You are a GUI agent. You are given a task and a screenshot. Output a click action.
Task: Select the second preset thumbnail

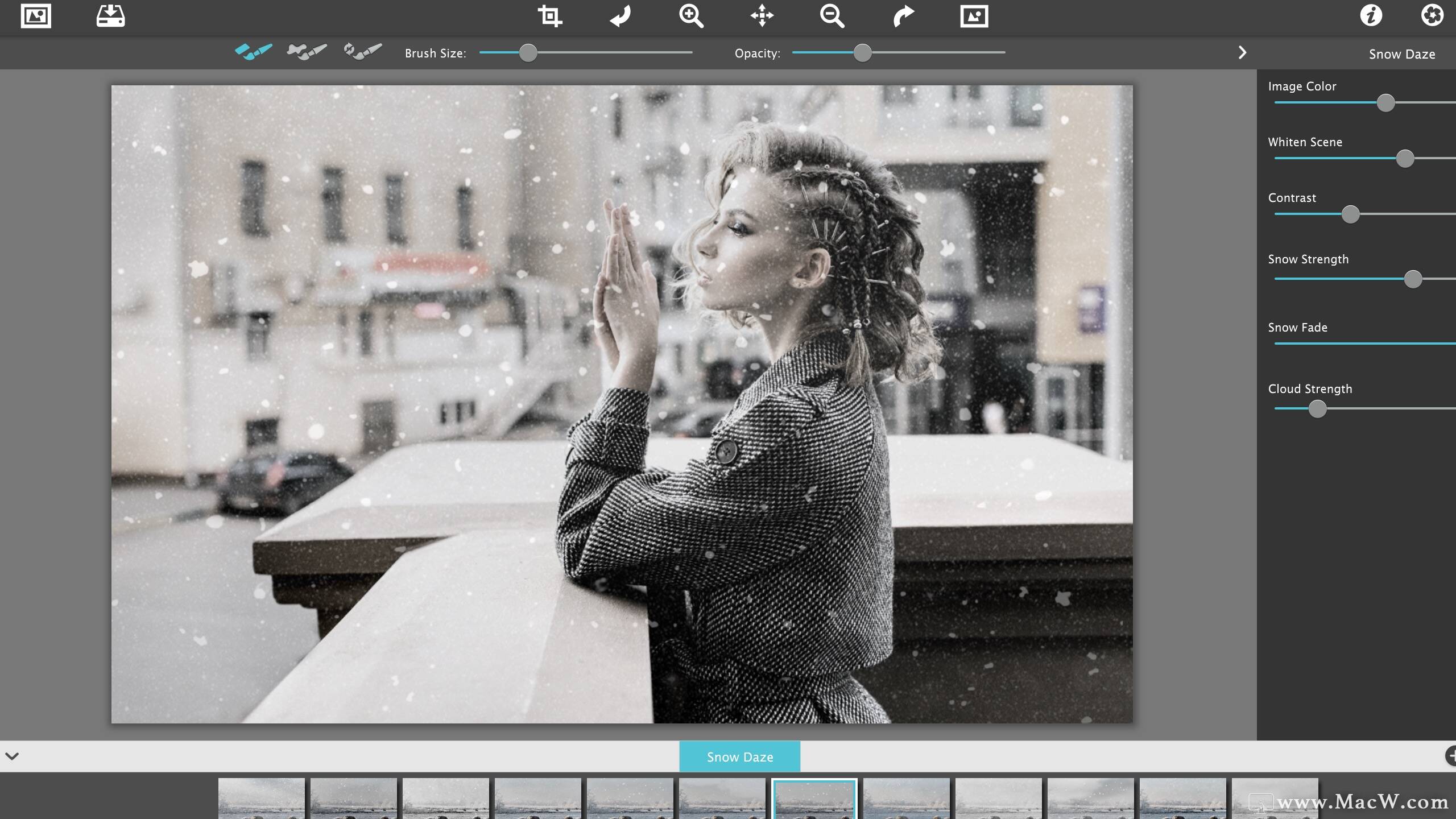354,799
